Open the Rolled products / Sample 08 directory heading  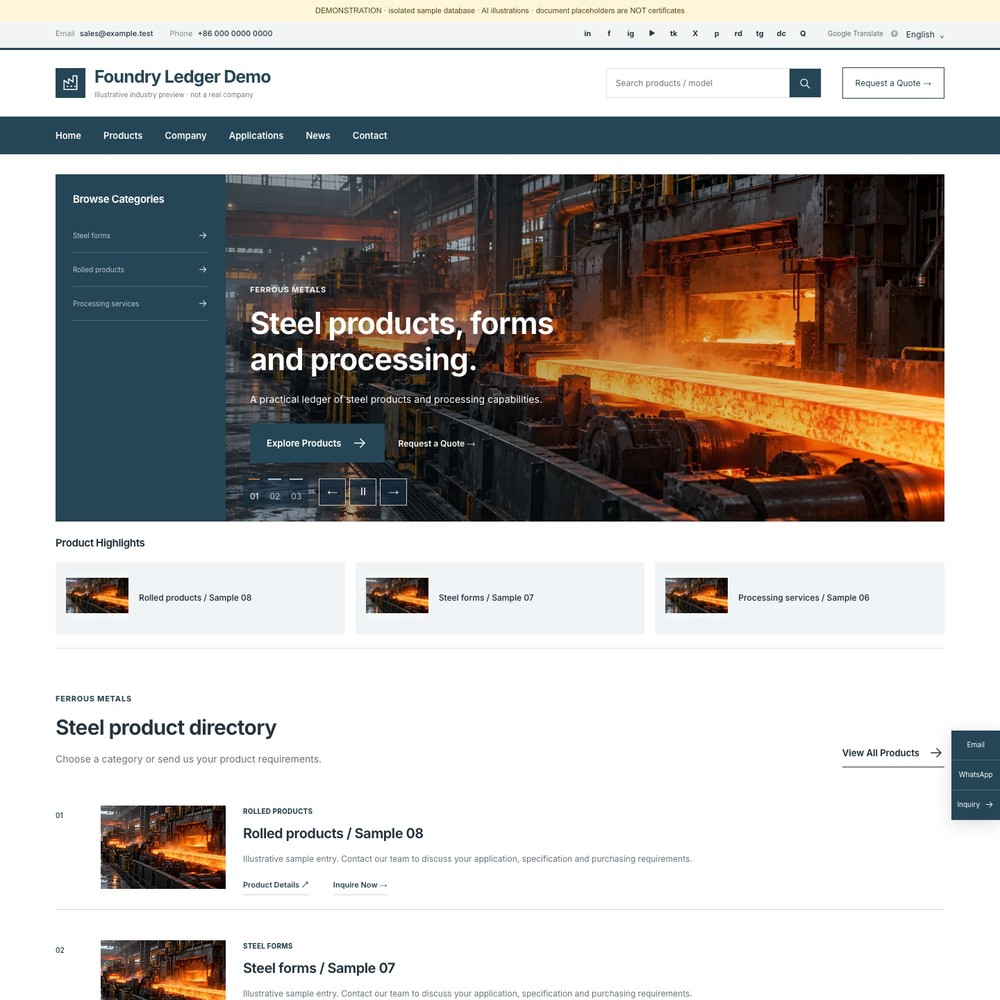coord(333,834)
